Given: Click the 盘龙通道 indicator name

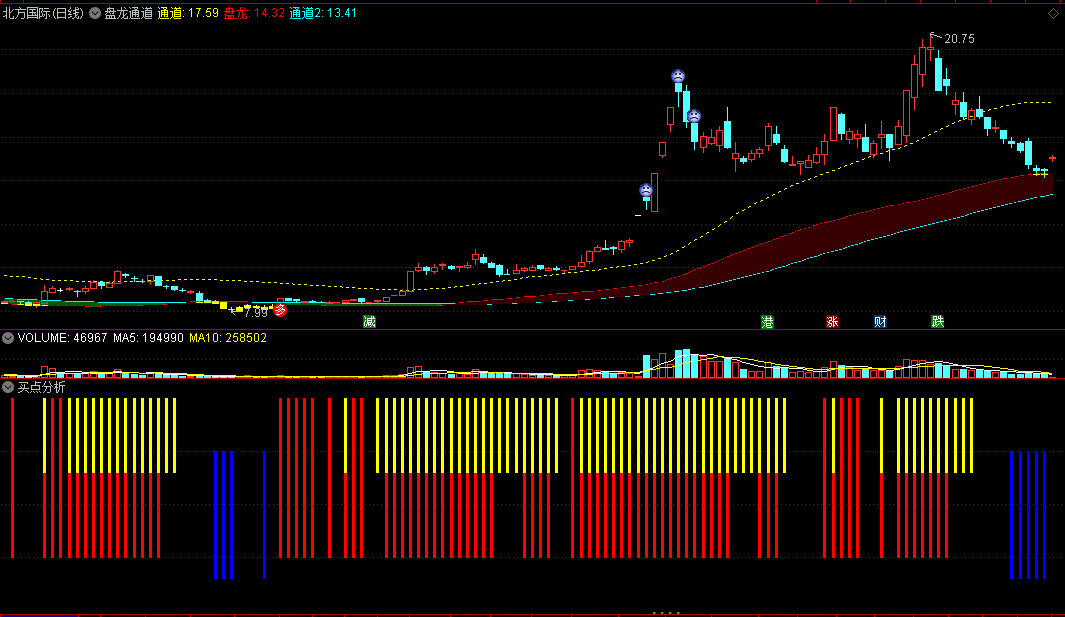Looking at the screenshot, I should [128, 13].
